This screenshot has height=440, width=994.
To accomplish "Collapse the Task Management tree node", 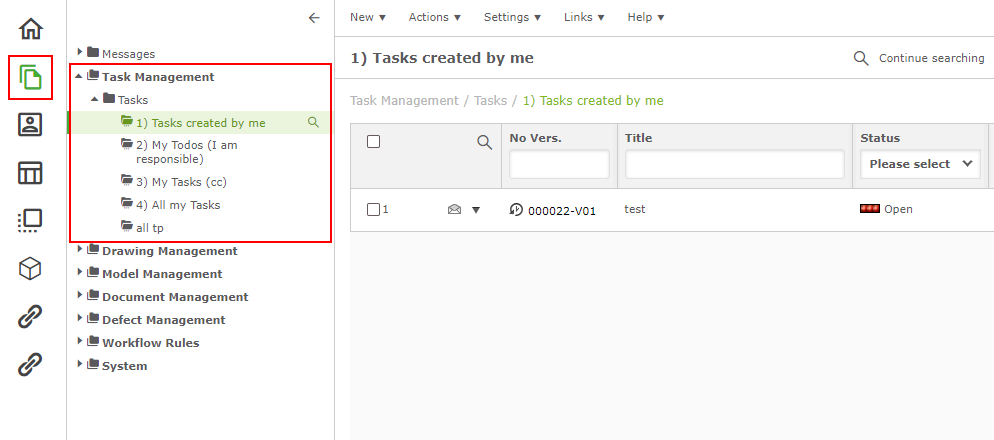I will pyautogui.click(x=80, y=76).
